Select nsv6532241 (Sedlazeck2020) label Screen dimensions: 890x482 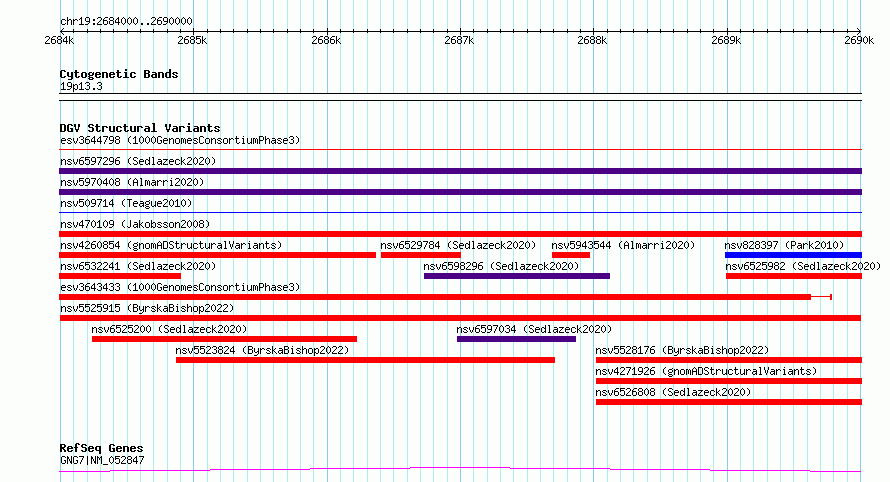(138, 266)
